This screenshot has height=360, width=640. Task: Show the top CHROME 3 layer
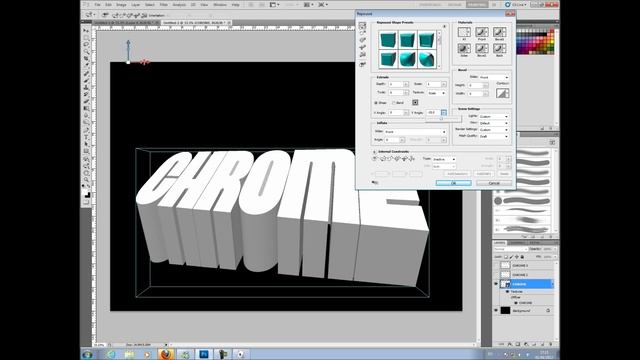click(496, 265)
